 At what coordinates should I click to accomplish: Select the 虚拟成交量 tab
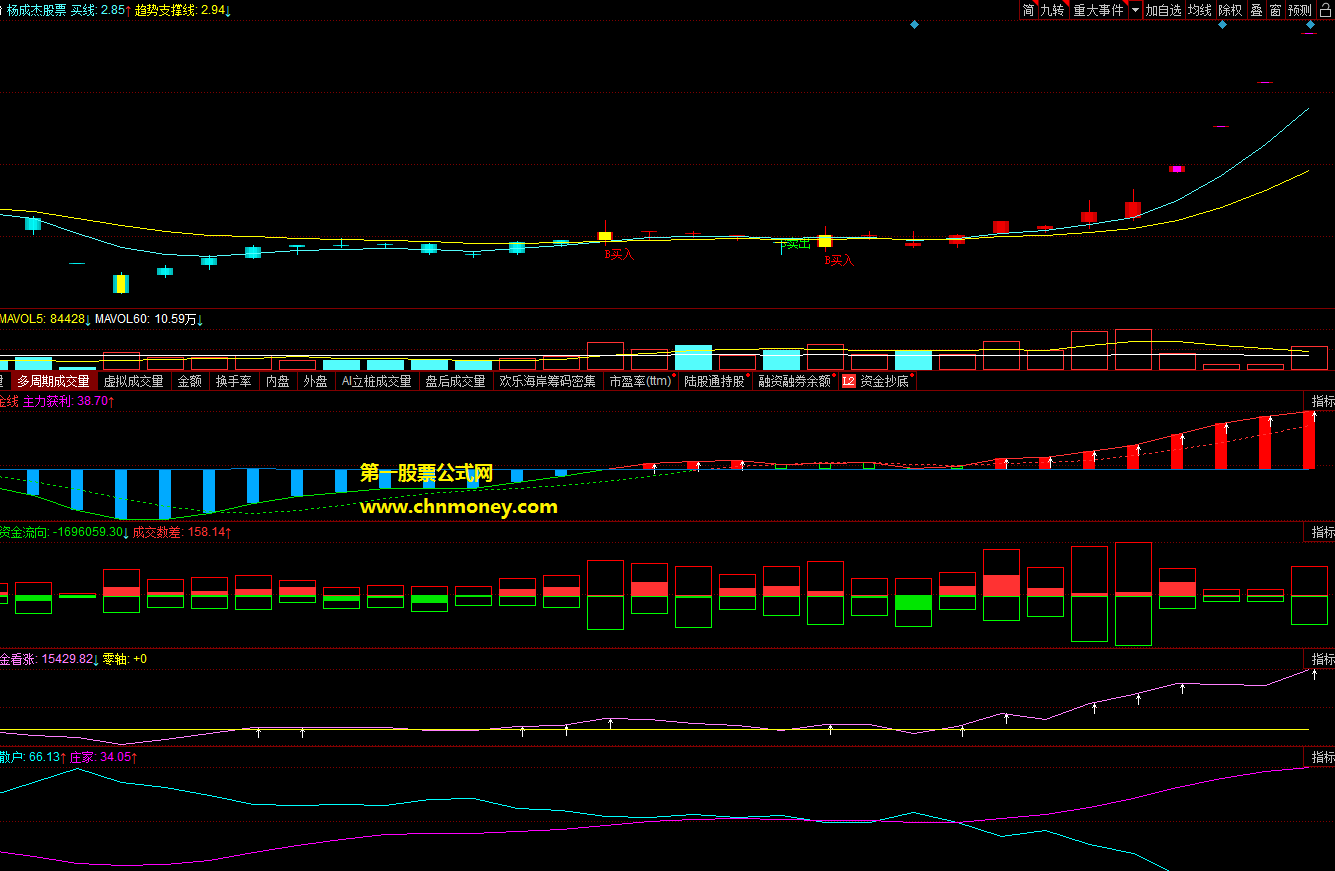click(x=133, y=381)
